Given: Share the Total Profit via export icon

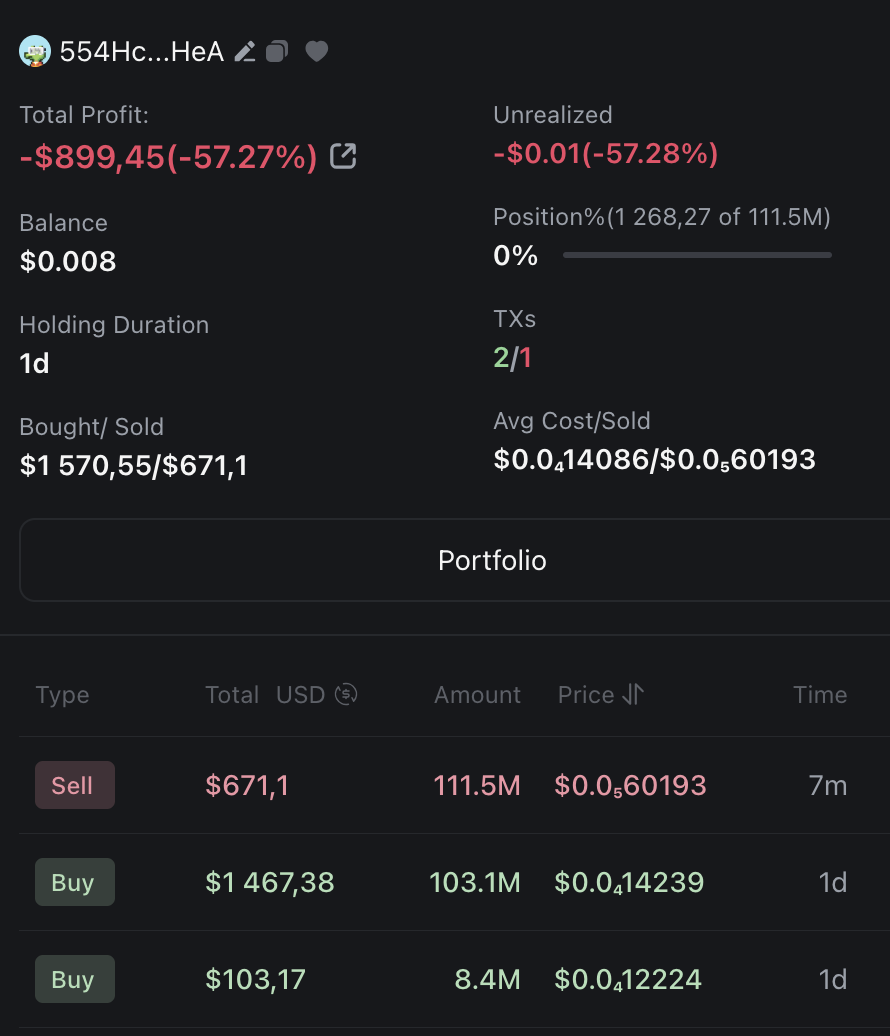Looking at the screenshot, I should [x=343, y=156].
